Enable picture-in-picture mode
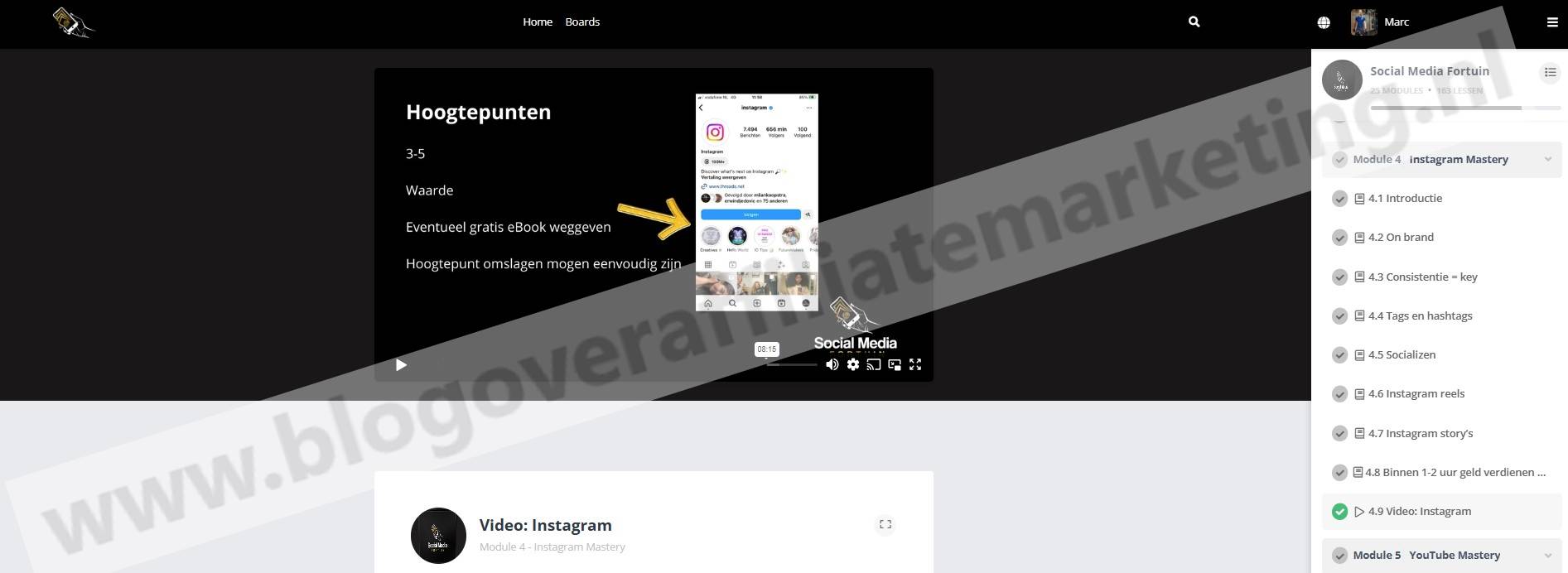 [x=895, y=364]
